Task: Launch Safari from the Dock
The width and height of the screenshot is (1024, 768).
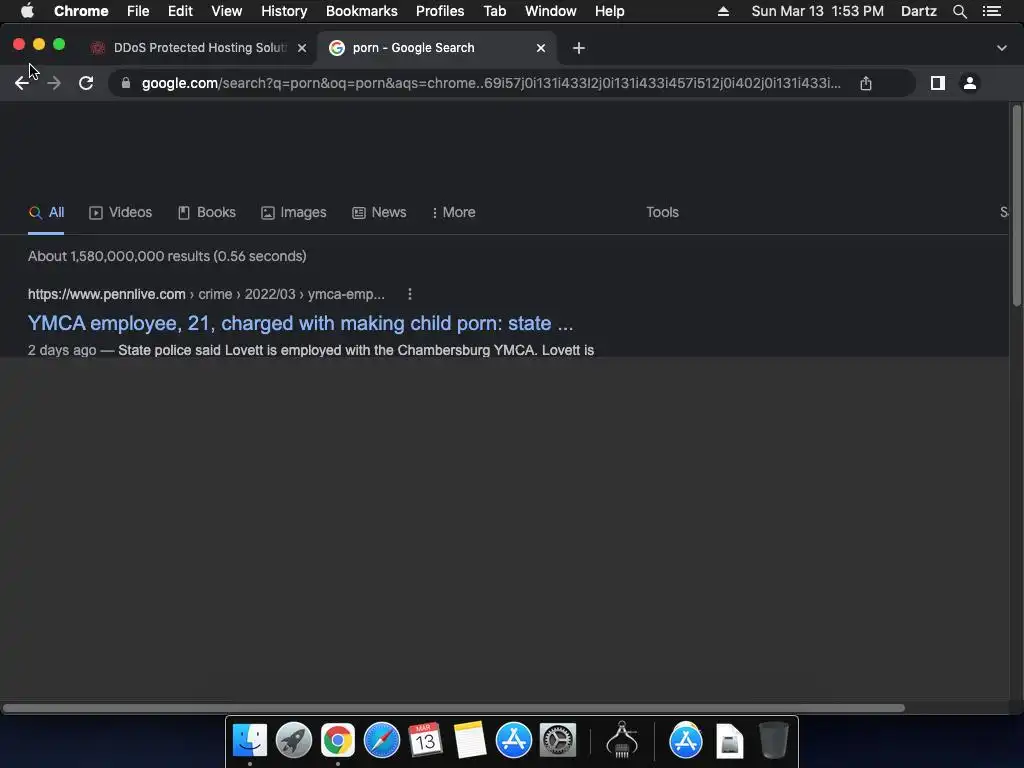Action: 381,741
